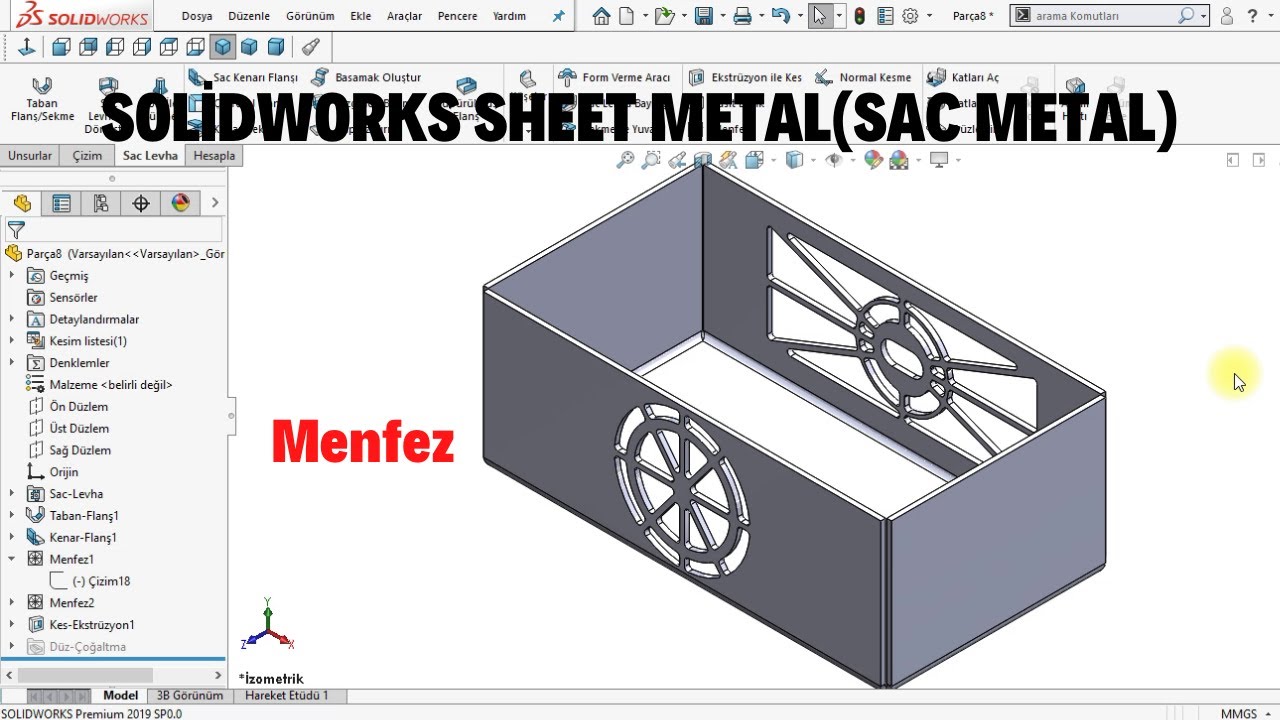The image size is (1280, 720).
Task: Click Apply Scene icon
Action: click(x=899, y=159)
